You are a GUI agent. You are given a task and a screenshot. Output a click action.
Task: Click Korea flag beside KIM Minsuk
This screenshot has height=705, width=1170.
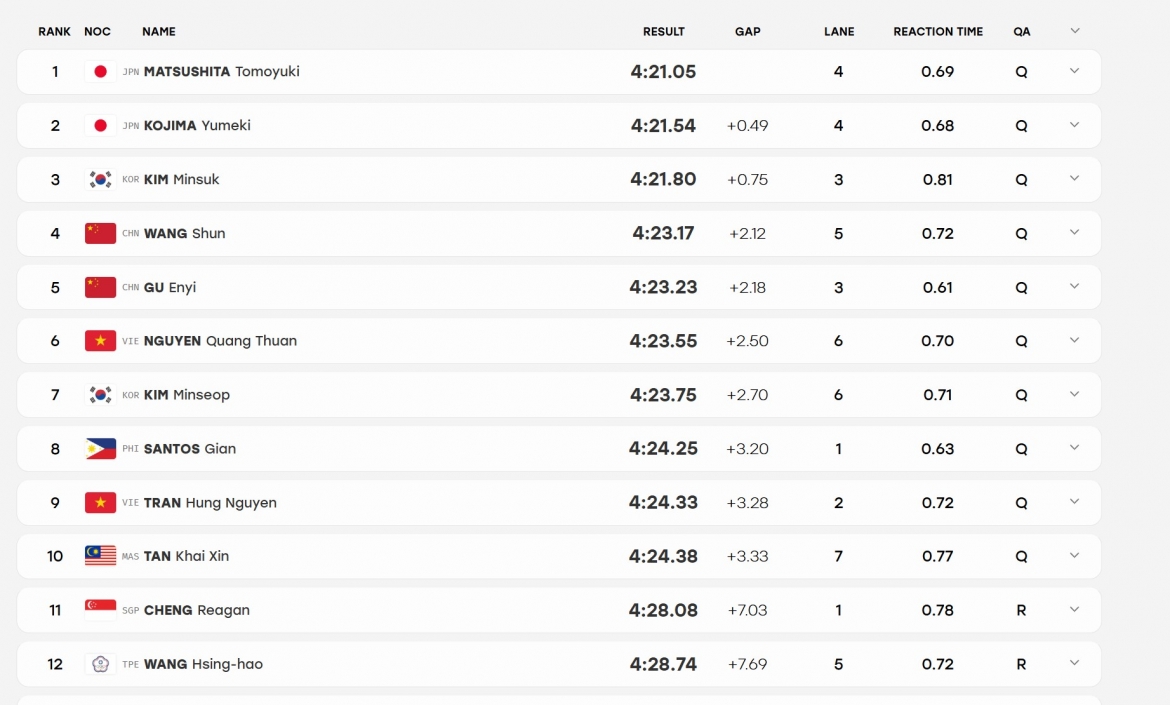100,180
